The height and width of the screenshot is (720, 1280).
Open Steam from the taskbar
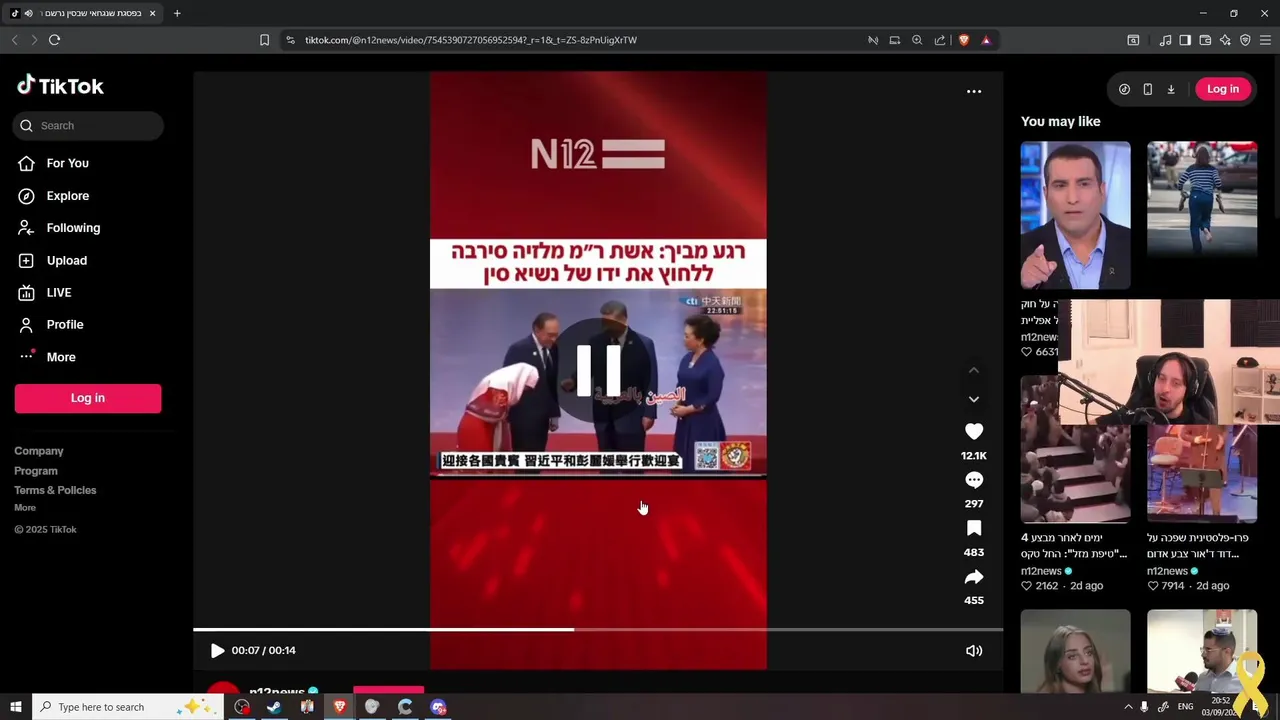(273, 707)
